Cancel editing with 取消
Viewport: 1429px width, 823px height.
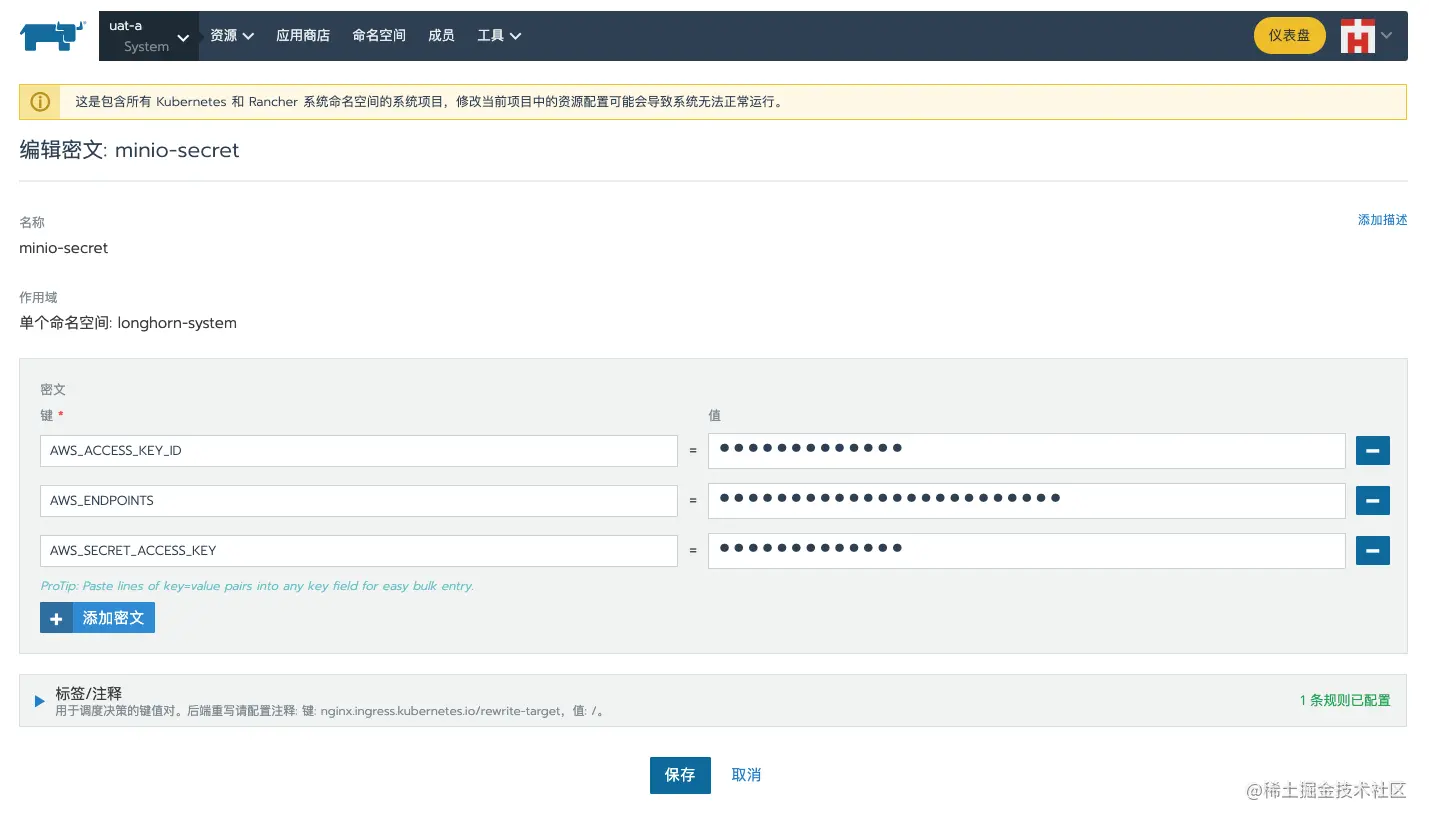[746, 775]
